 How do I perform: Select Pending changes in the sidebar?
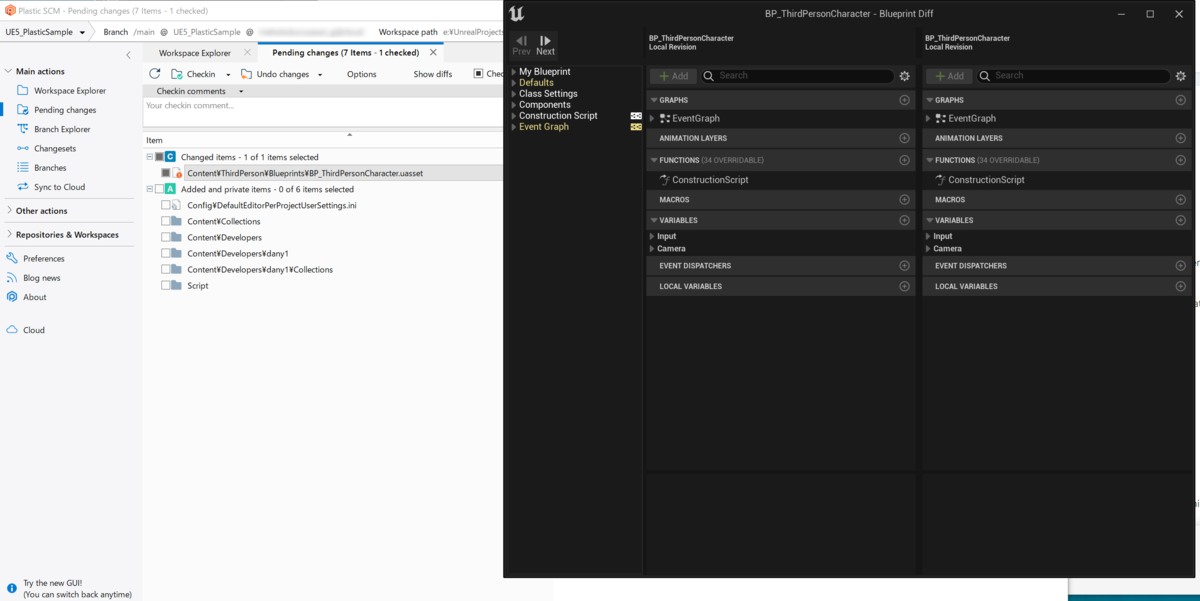tap(57, 110)
